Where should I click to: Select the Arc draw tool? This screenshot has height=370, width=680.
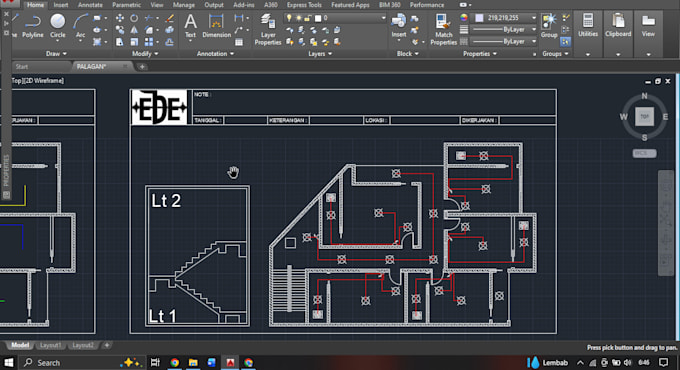81,26
